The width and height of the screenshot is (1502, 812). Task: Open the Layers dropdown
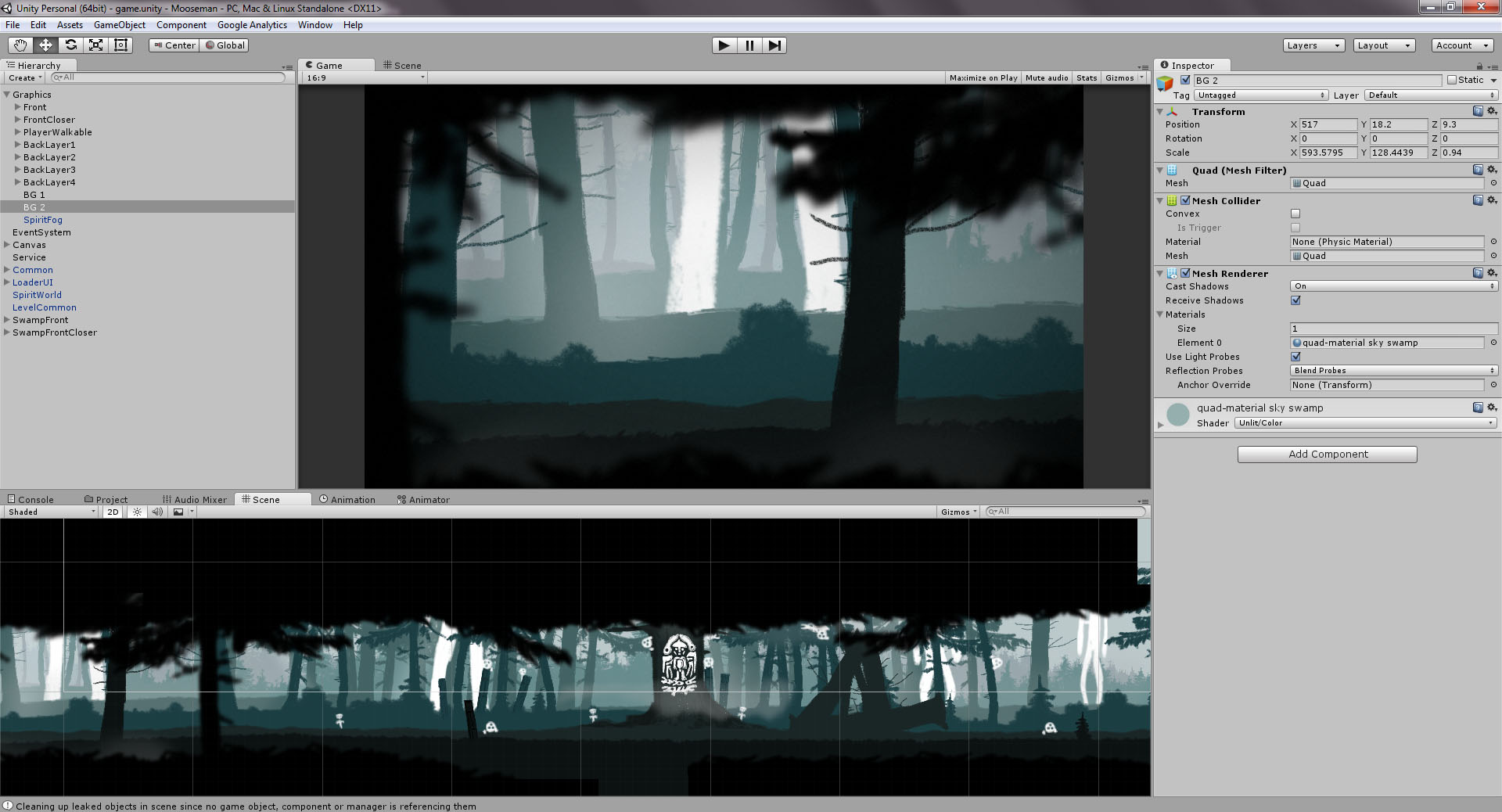[x=1313, y=45]
